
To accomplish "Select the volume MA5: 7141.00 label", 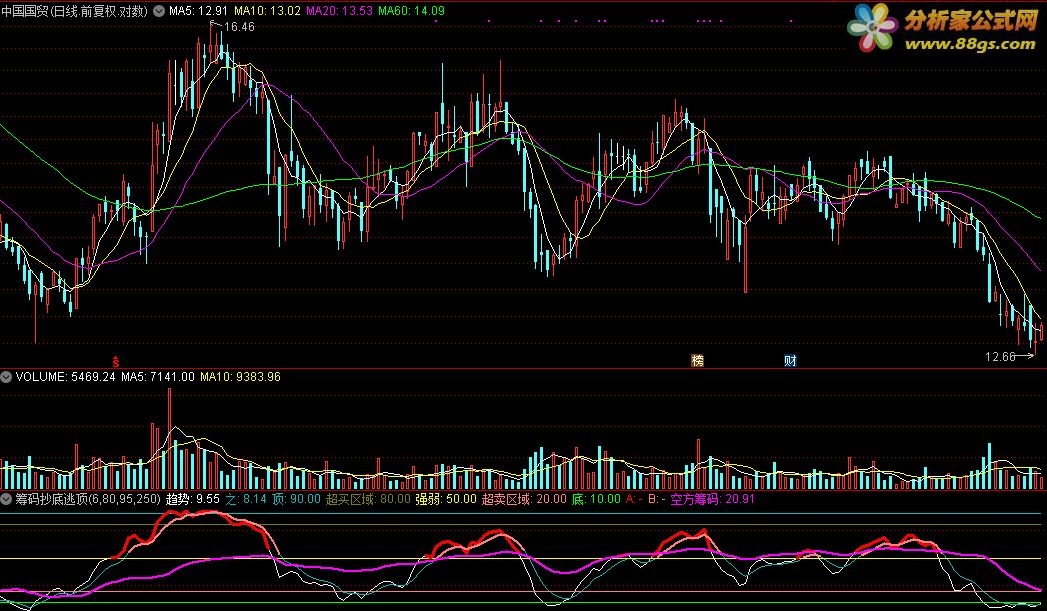I will 158,377.
